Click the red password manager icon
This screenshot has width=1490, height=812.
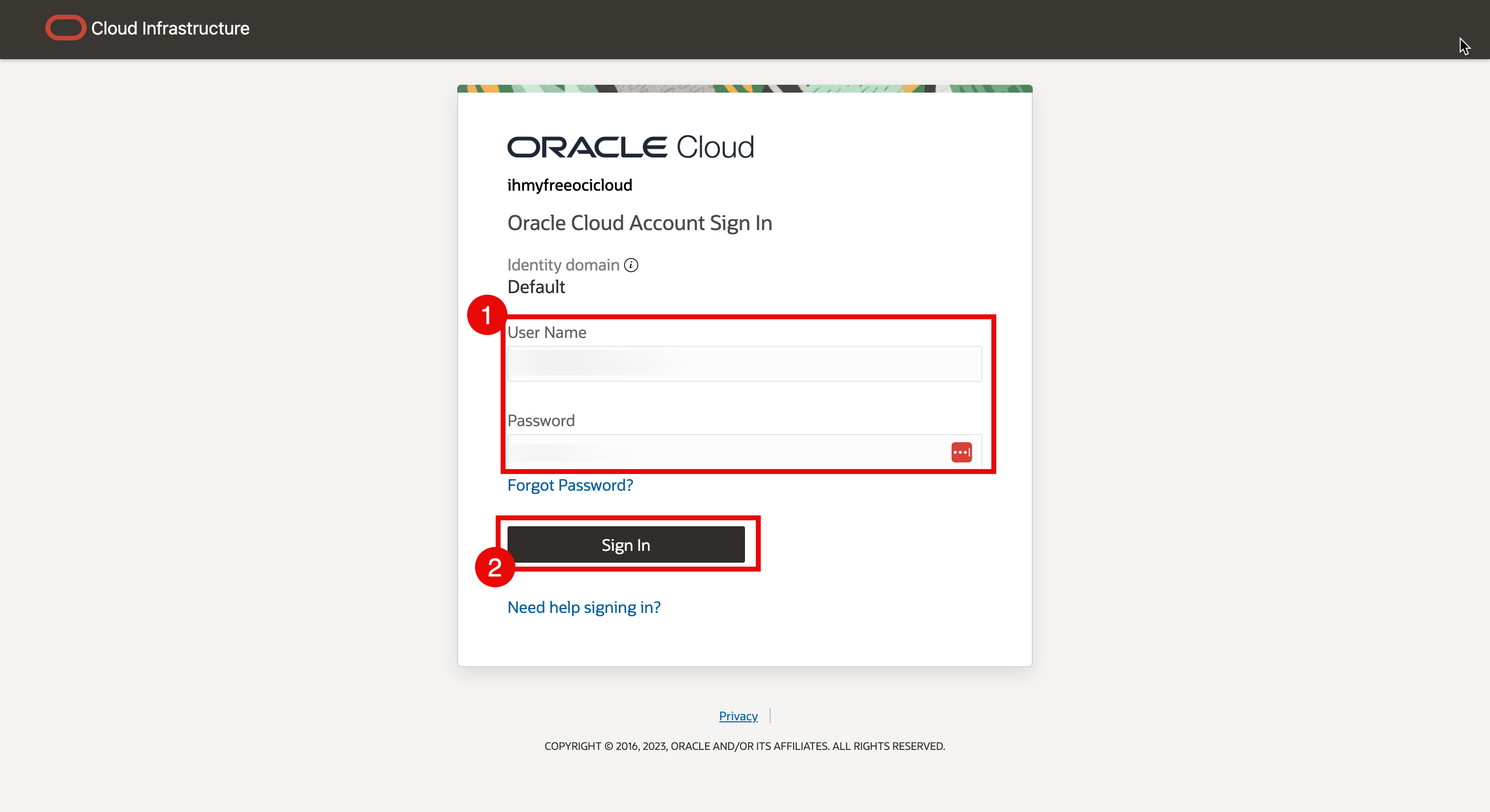pyautogui.click(x=961, y=452)
